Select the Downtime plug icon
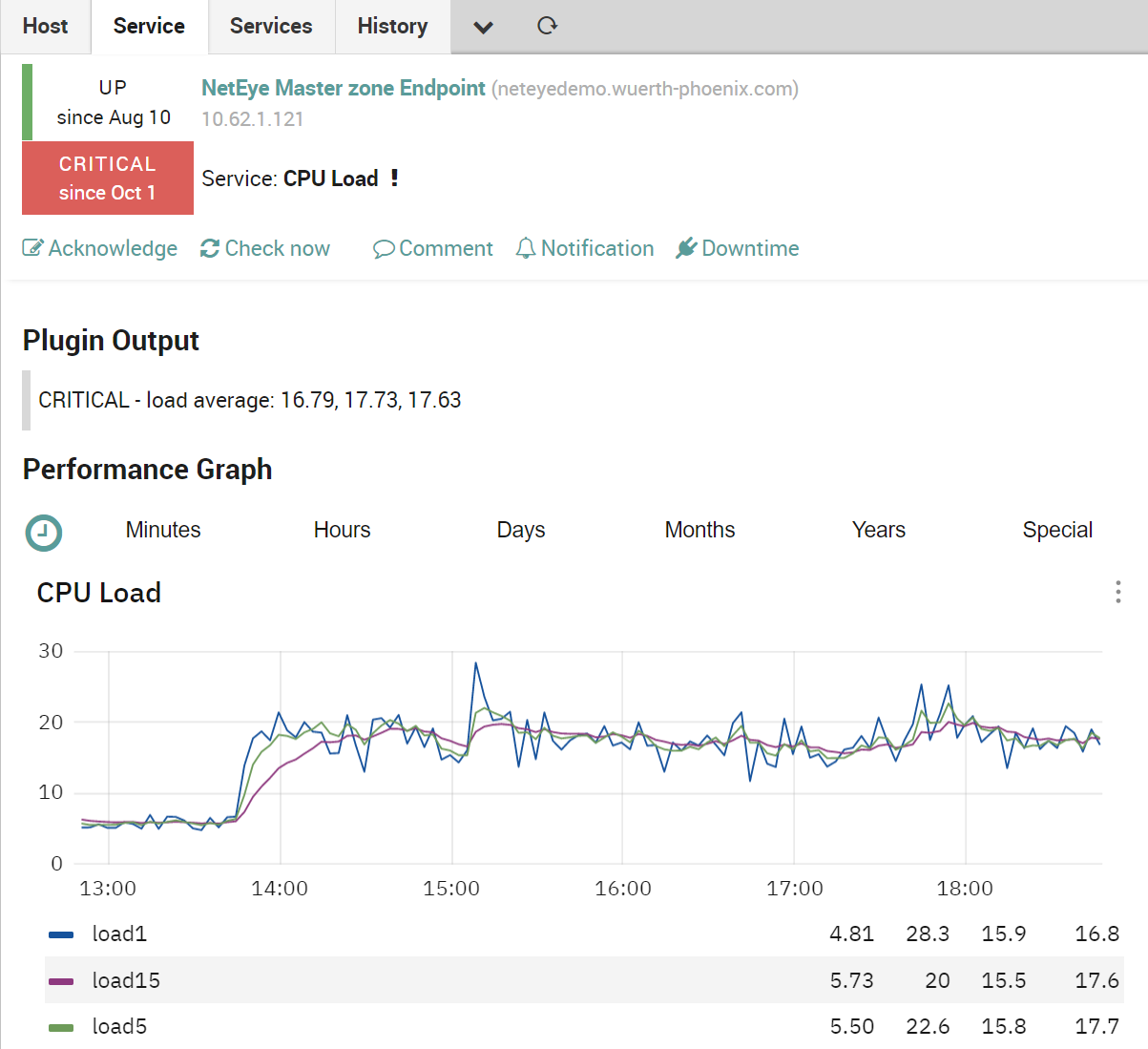The image size is (1148, 1049). pos(686,247)
